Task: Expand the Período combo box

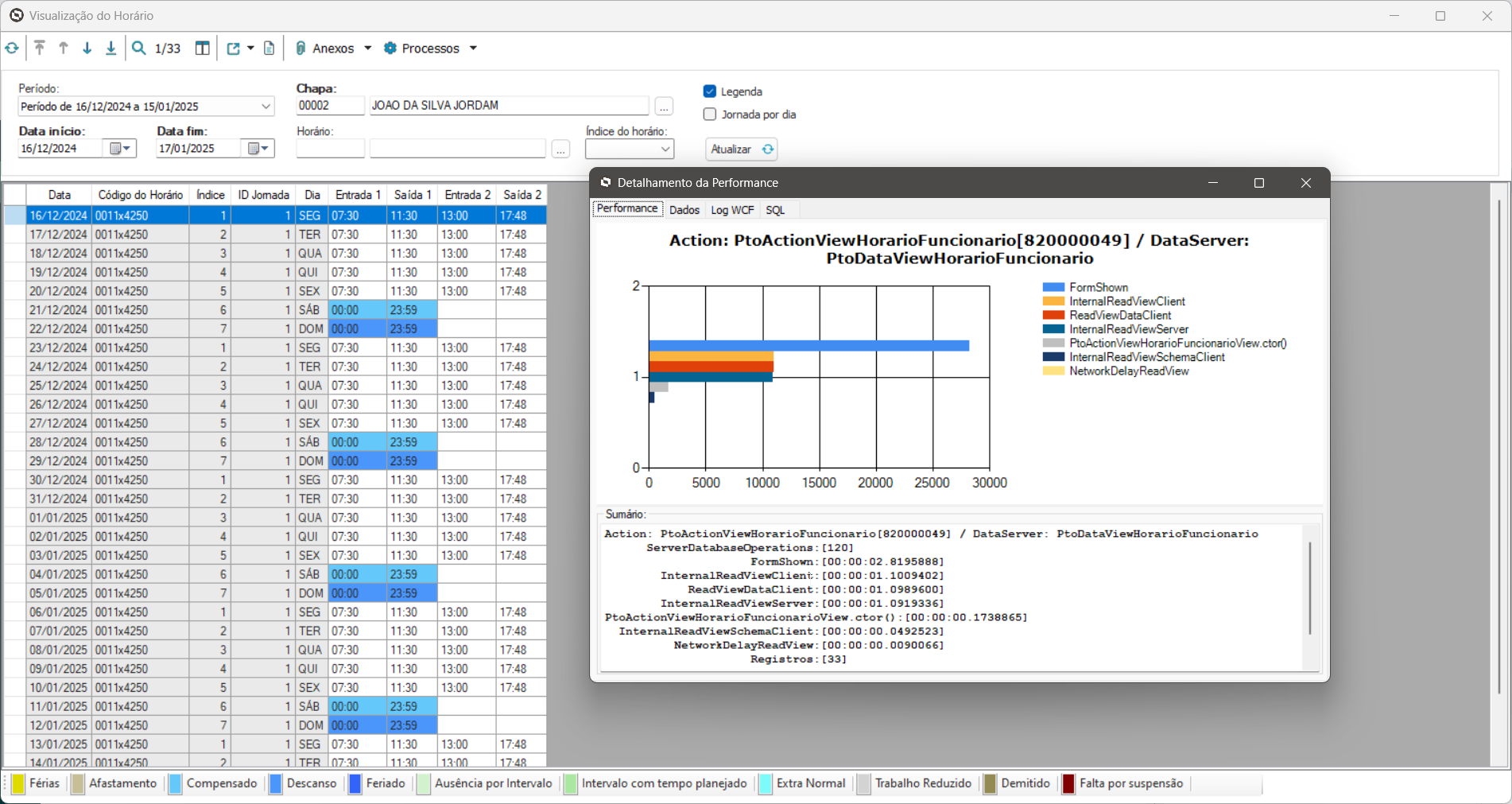Action: point(266,107)
